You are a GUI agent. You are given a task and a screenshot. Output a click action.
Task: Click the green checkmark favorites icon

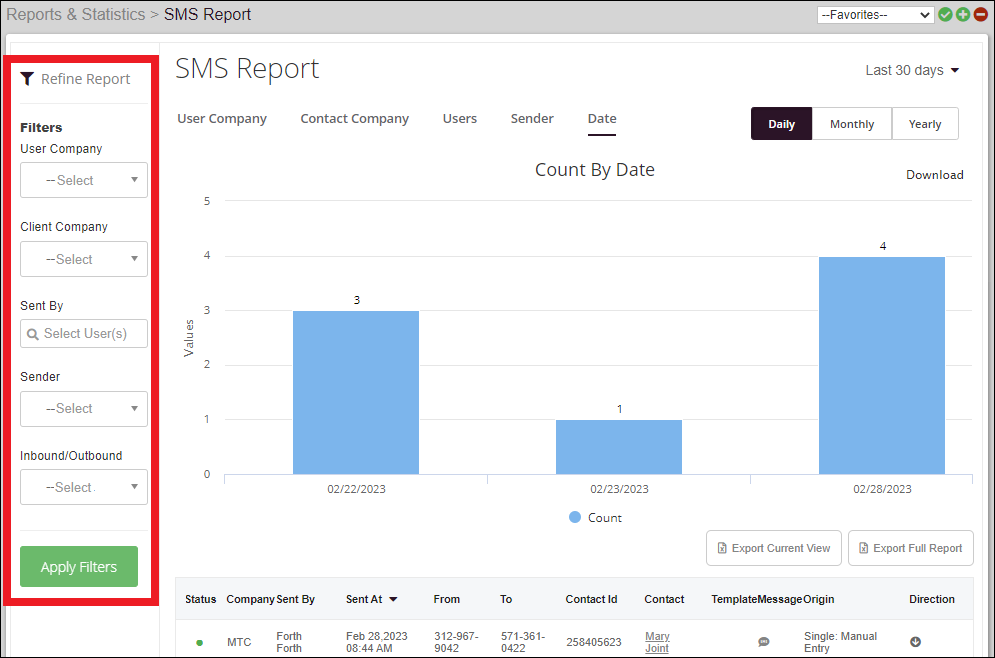tap(945, 15)
